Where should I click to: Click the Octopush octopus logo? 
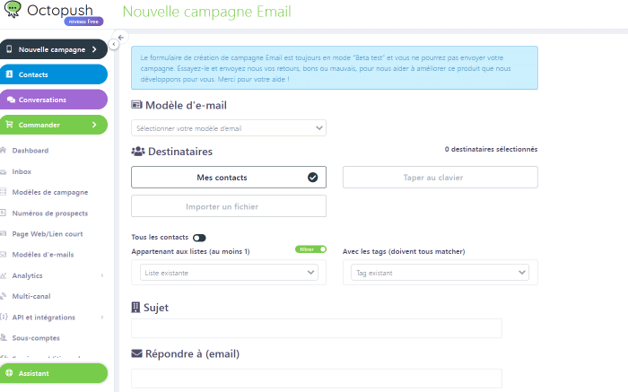pos(12,9)
